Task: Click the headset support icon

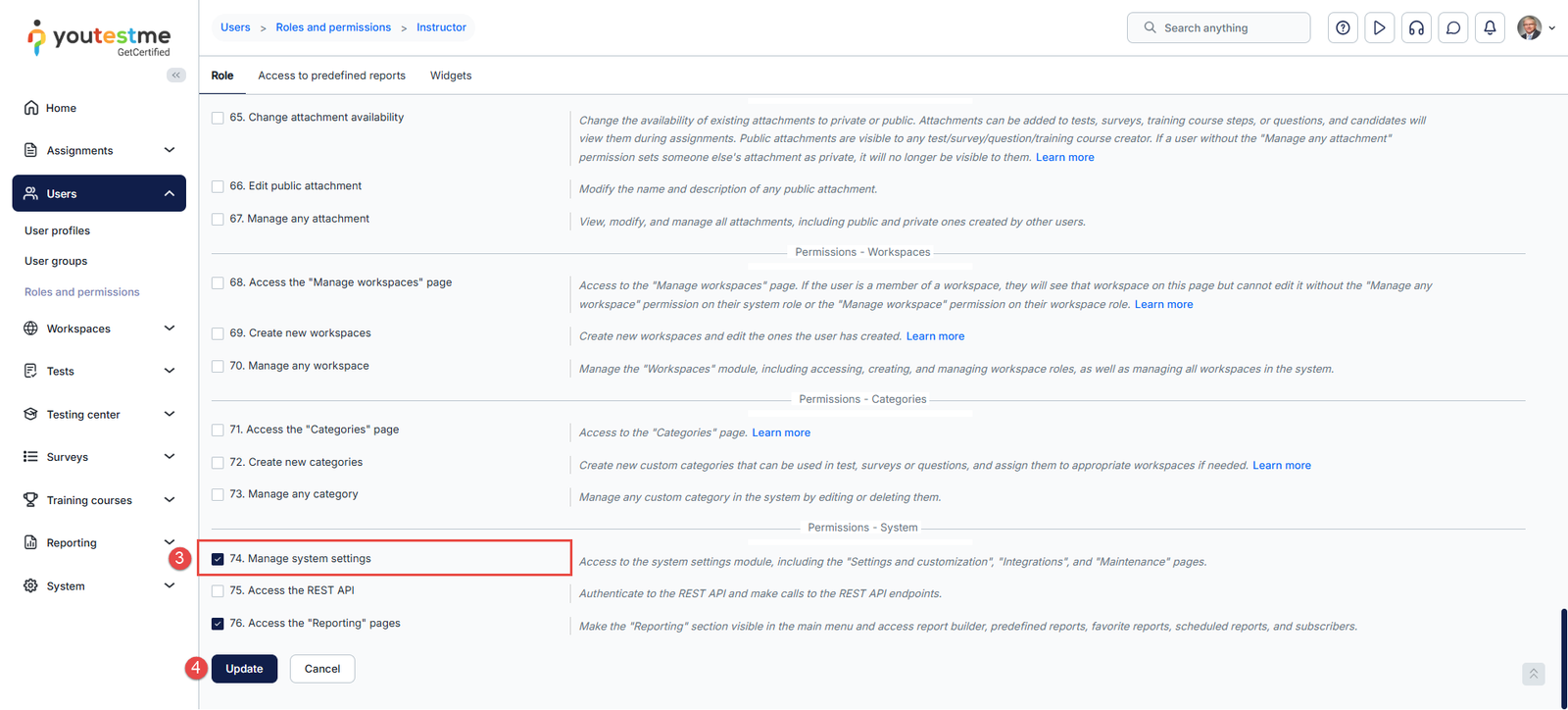Action: pos(1416,28)
